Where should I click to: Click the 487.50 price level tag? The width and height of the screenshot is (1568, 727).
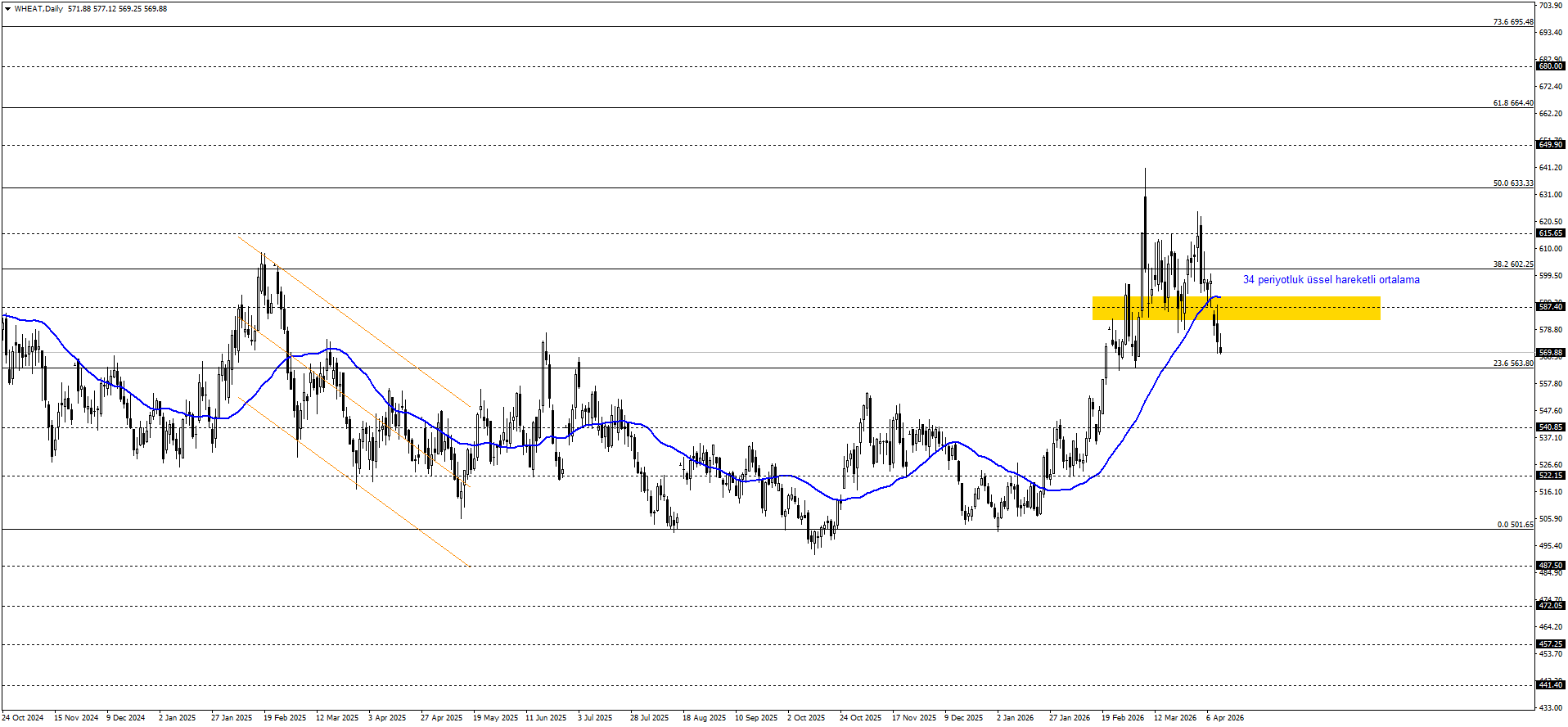pos(1550,566)
